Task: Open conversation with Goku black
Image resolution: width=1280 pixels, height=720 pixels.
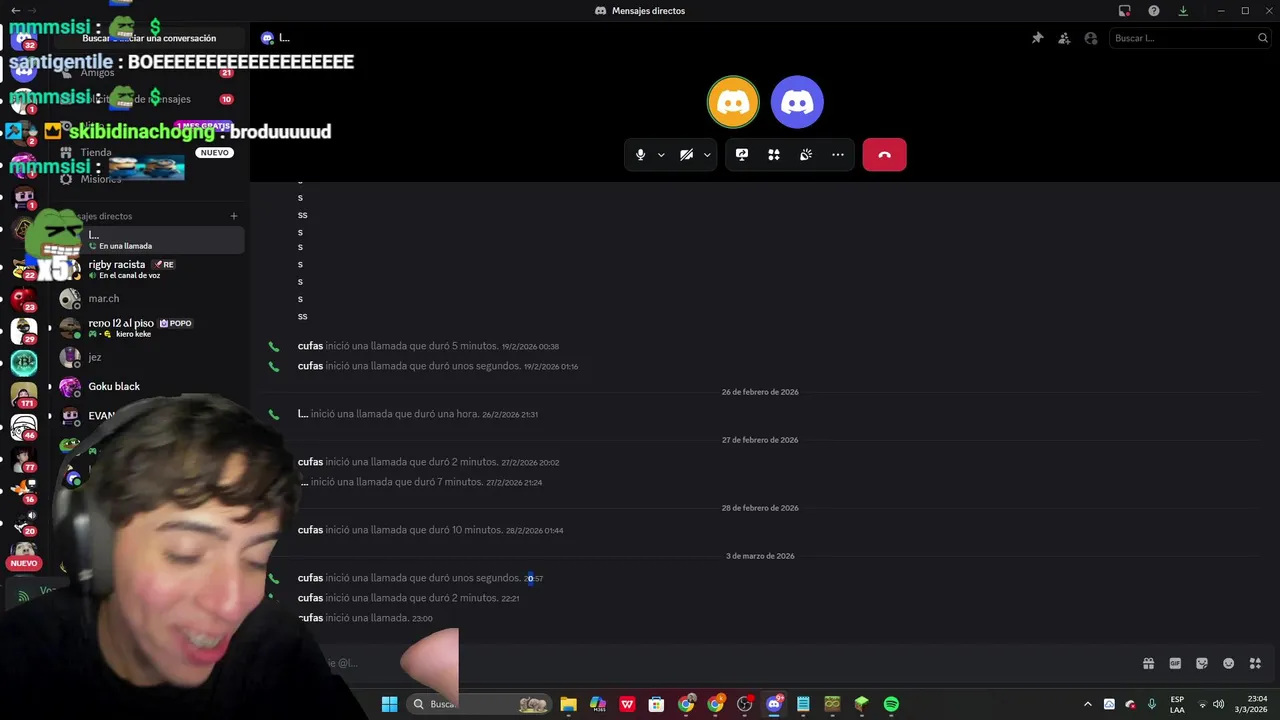Action: click(150, 386)
